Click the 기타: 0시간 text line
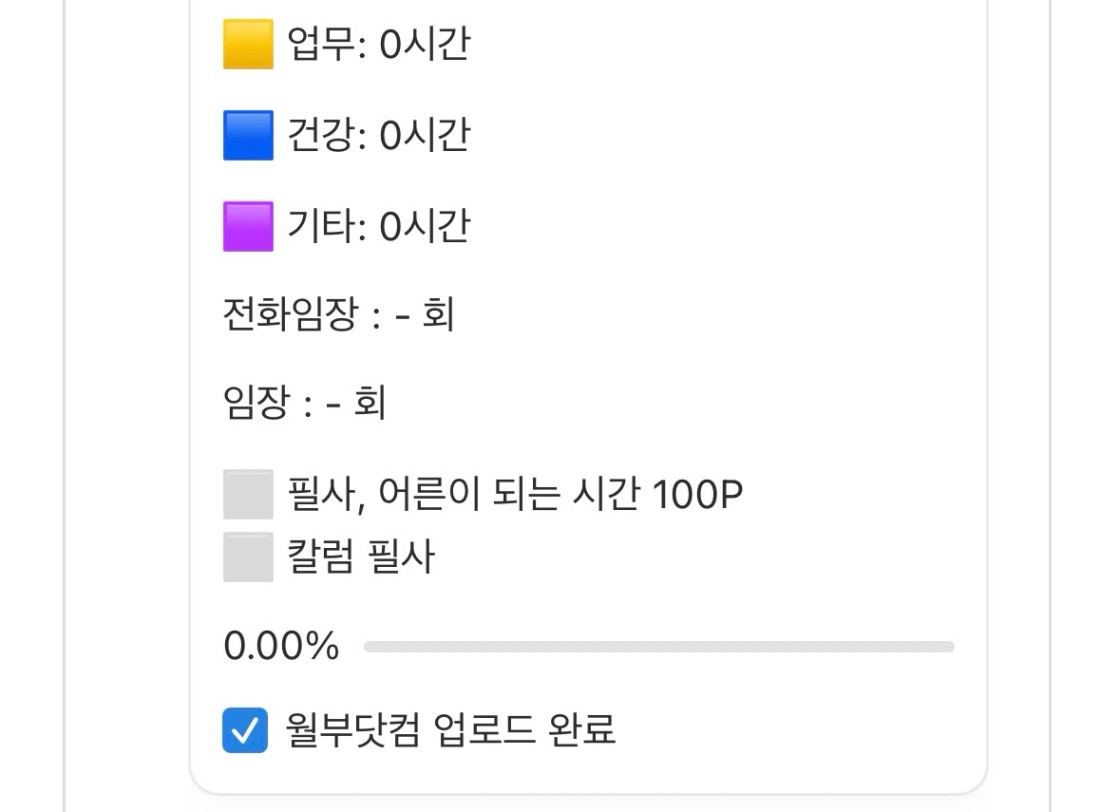 coord(378,226)
